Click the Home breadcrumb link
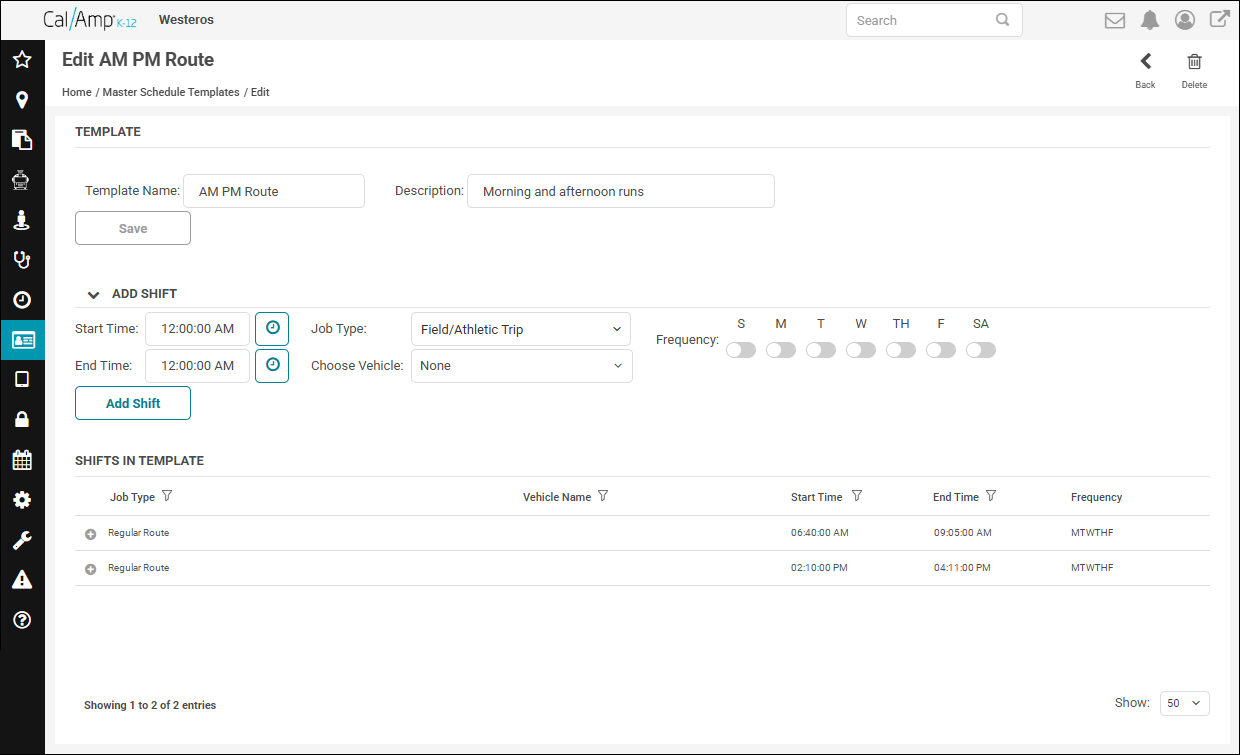The image size is (1240, 755). pos(77,92)
